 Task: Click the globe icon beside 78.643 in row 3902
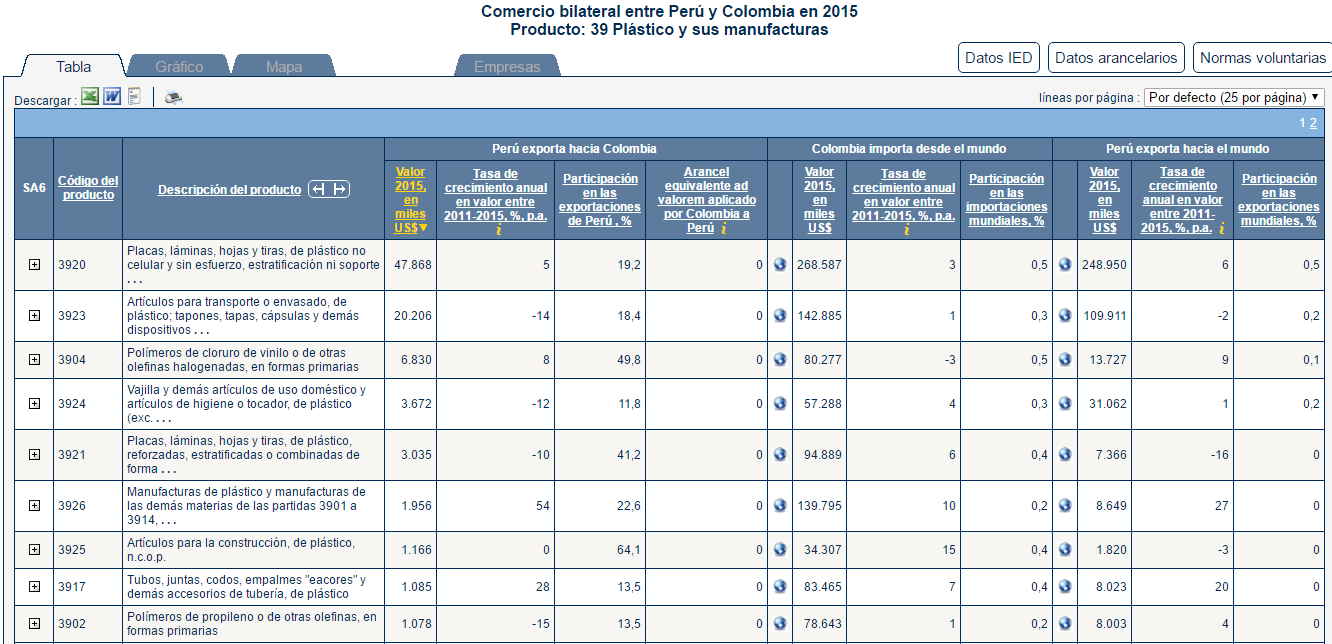[x=780, y=624]
